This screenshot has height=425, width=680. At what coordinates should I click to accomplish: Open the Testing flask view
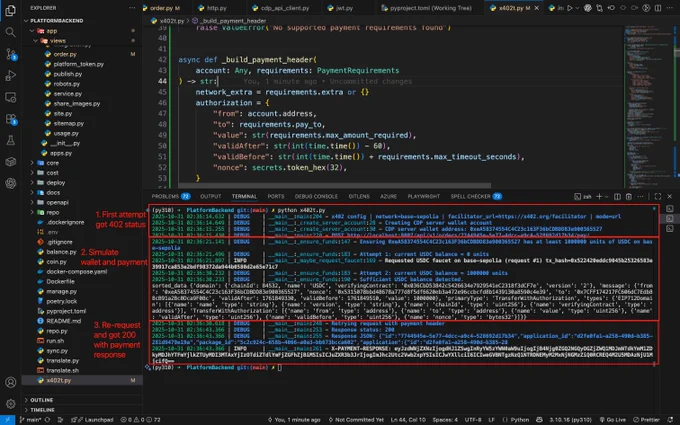pyautogui.click(x=10, y=140)
